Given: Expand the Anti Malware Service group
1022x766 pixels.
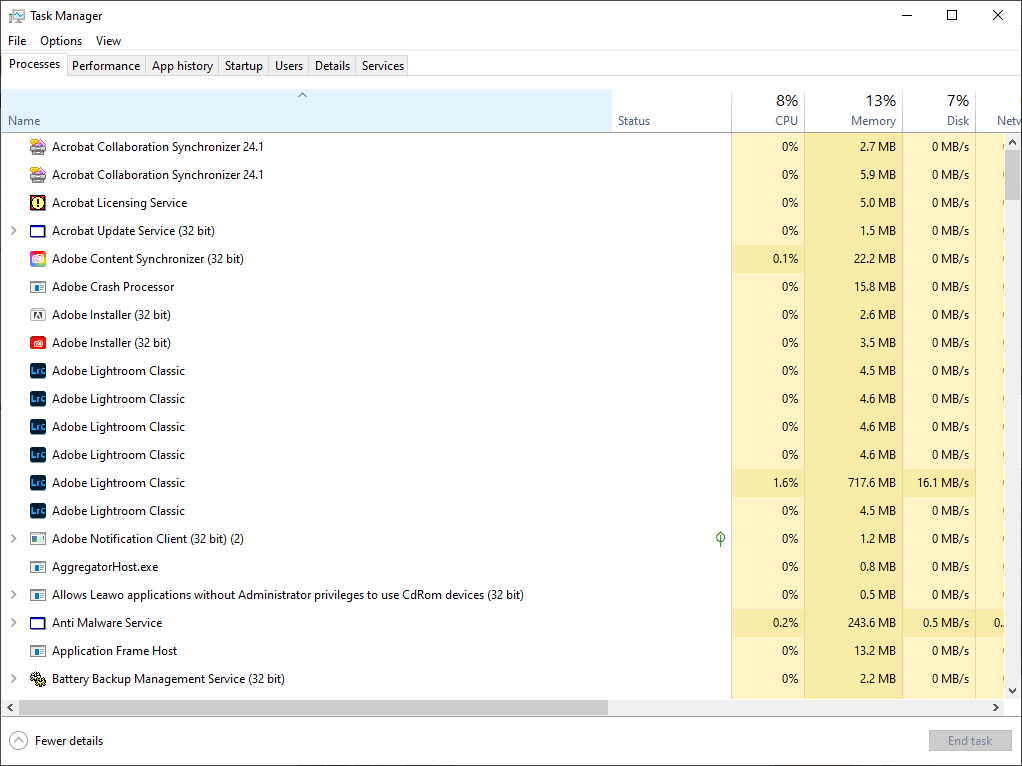Looking at the screenshot, I should pyautogui.click(x=11, y=622).
